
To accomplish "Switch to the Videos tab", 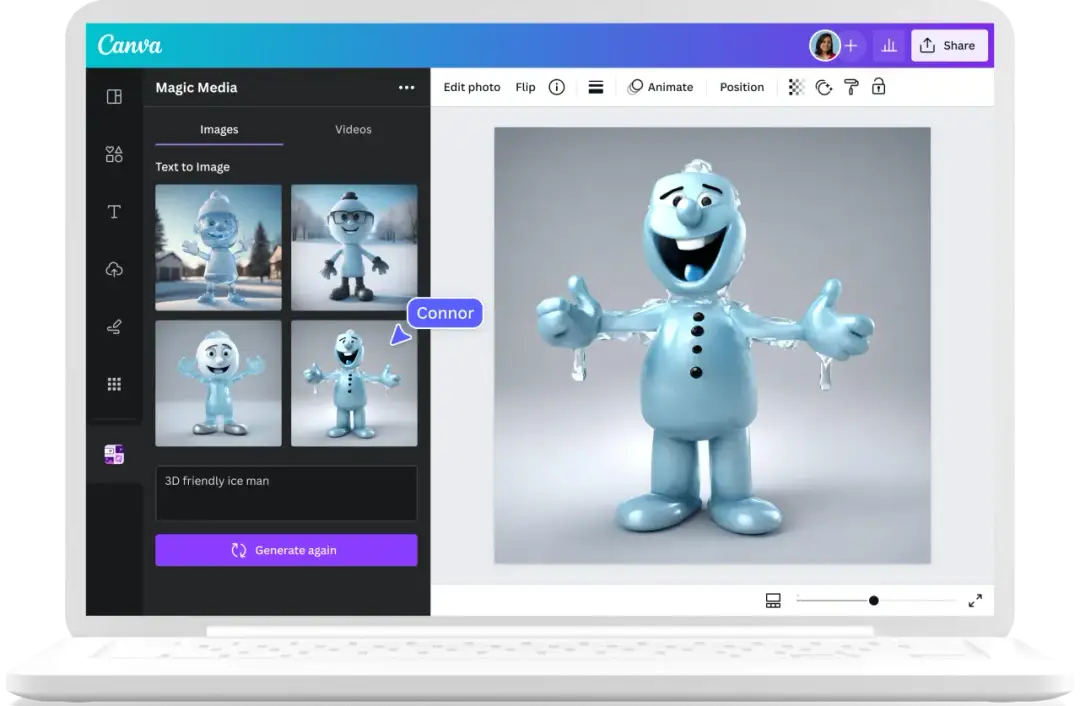I will 353,129.
